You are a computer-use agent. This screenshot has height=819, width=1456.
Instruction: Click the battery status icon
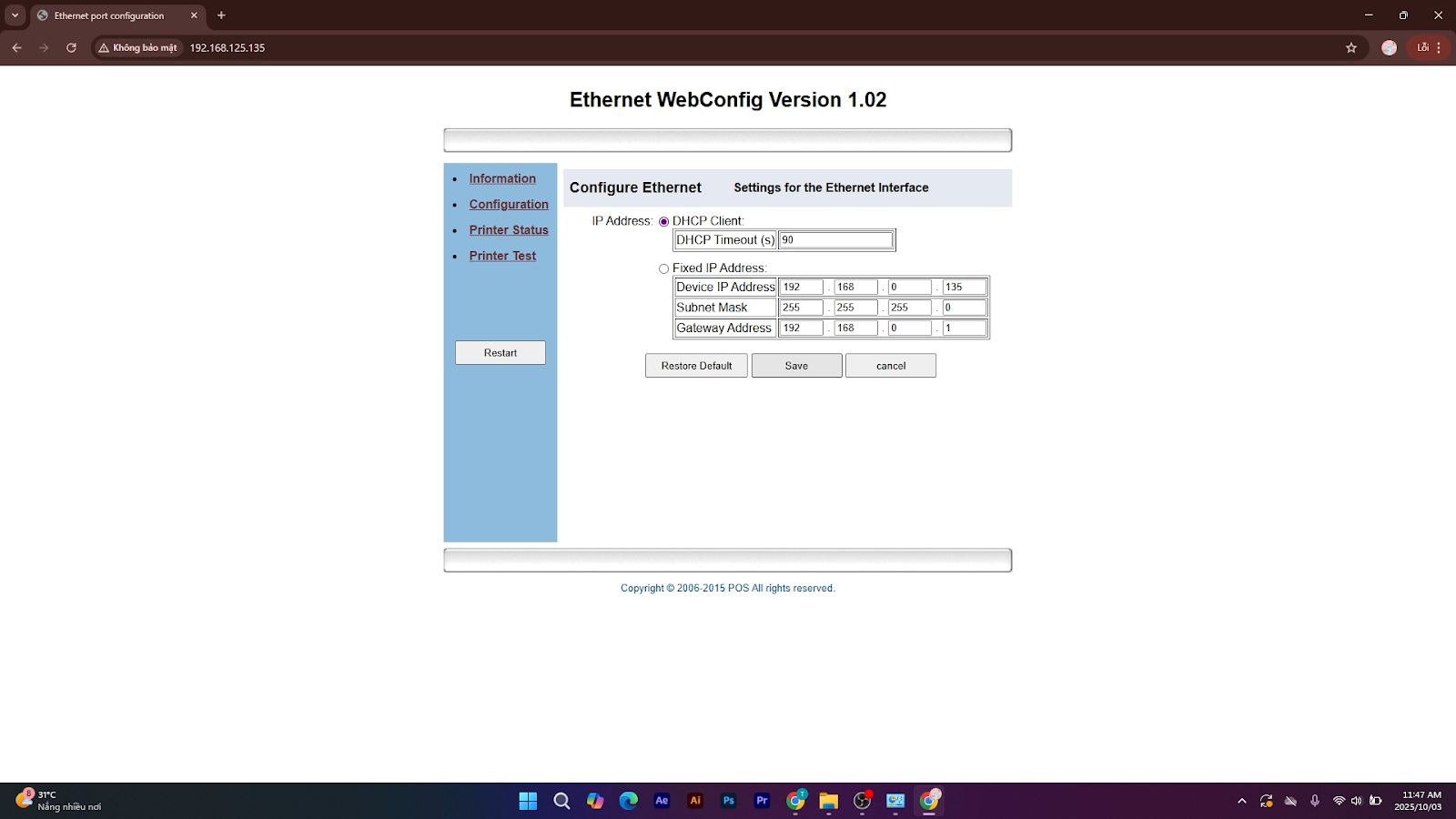1376,801
